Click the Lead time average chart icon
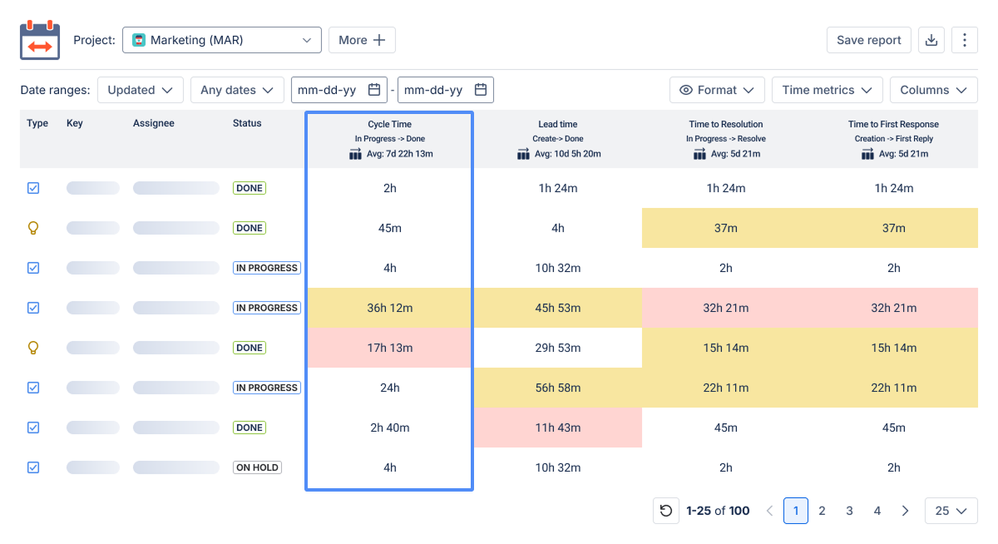 click(523, 154)
